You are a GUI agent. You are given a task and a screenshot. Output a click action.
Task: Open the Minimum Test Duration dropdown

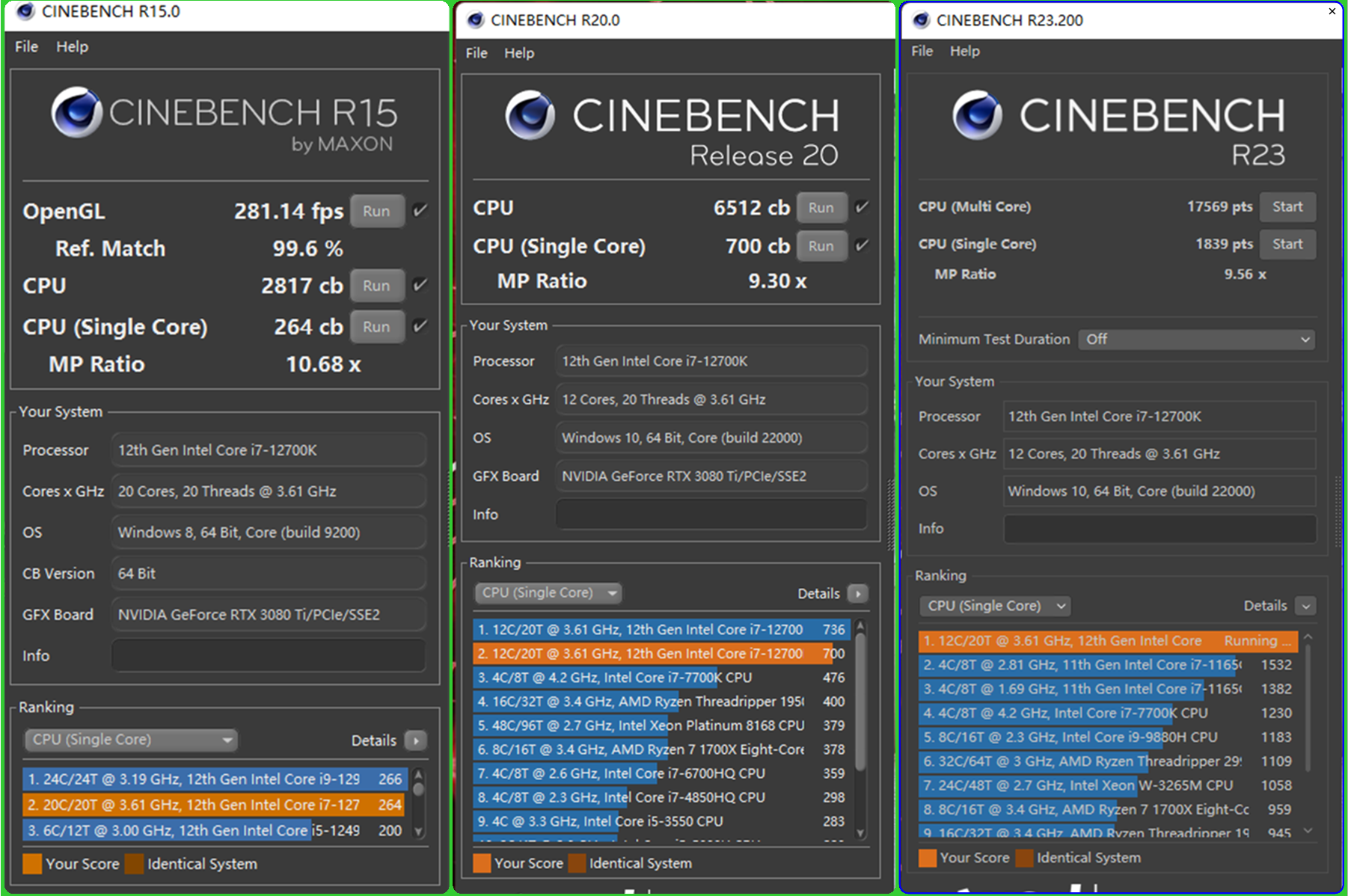1195,340
